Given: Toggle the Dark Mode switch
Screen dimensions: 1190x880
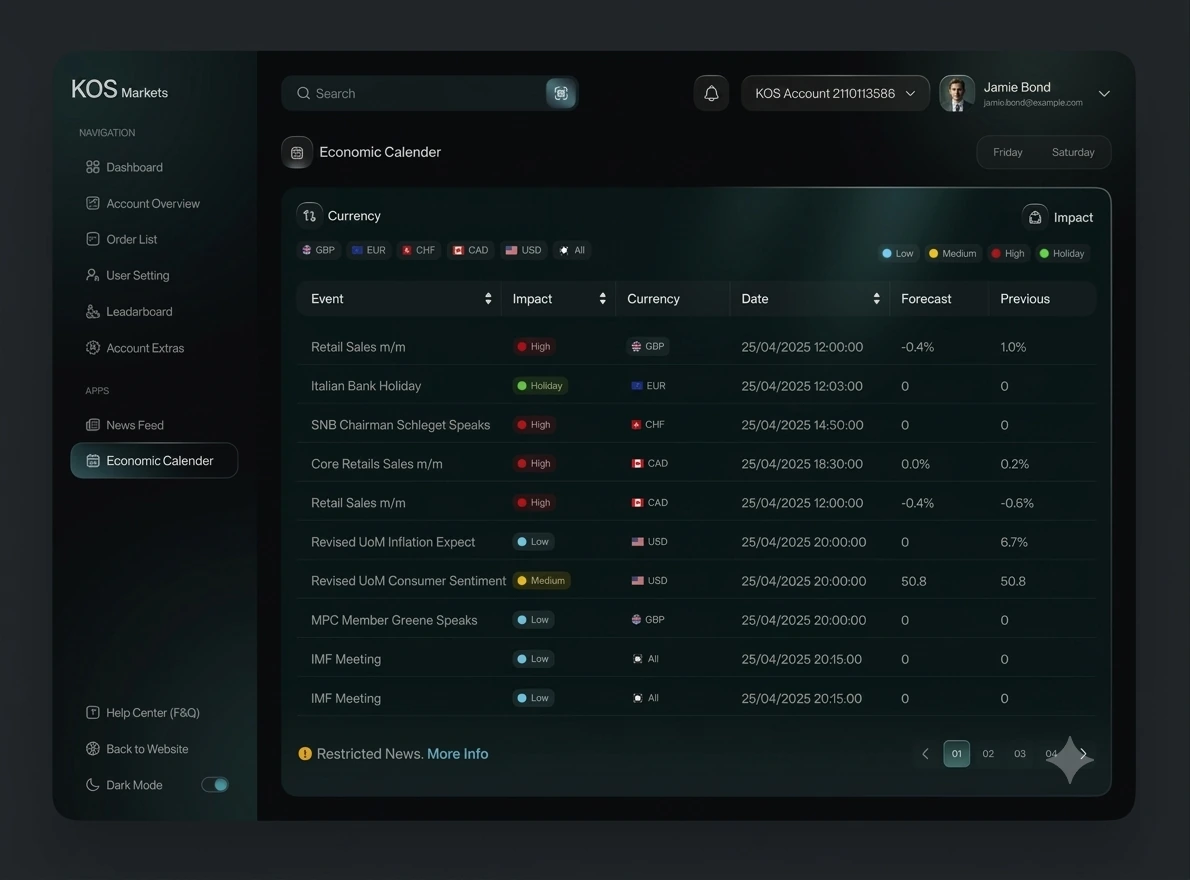Looking at the screenshot, I should 215,784.
